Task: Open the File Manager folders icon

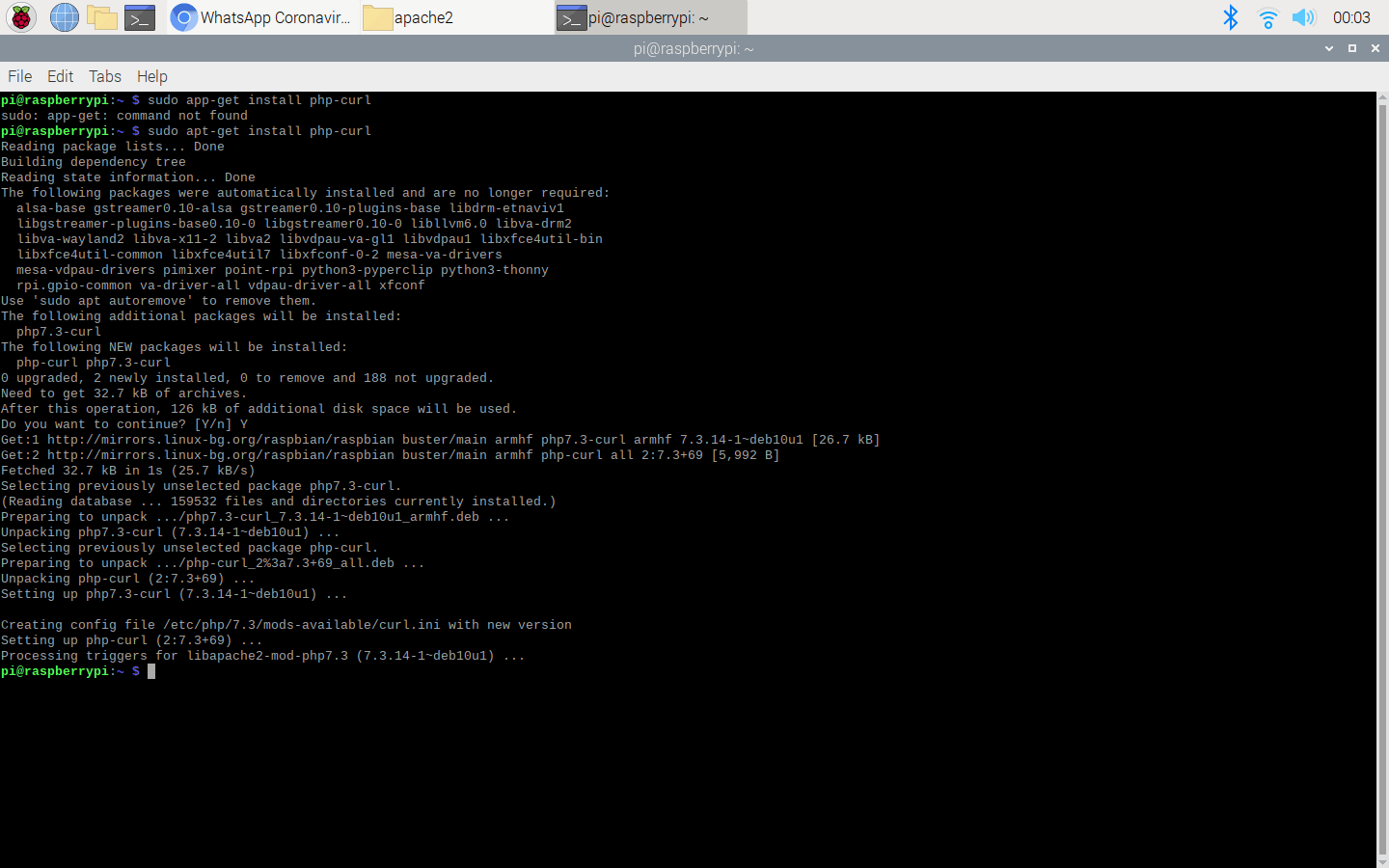Action: click(x=101, y=17)
